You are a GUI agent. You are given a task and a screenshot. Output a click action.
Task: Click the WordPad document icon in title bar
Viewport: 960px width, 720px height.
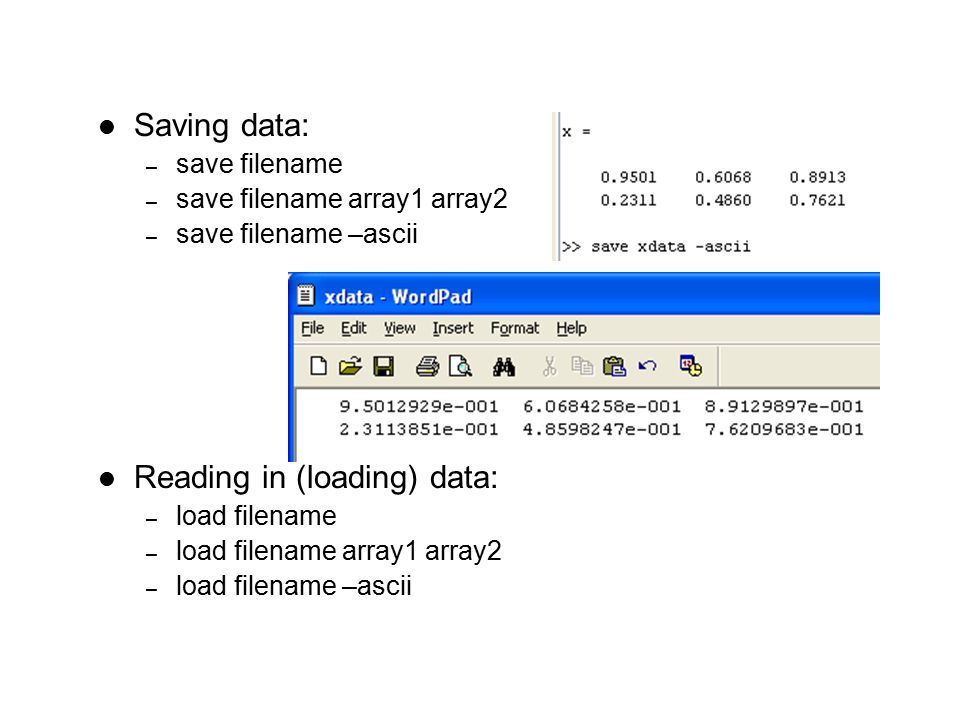tap(306, 296)
